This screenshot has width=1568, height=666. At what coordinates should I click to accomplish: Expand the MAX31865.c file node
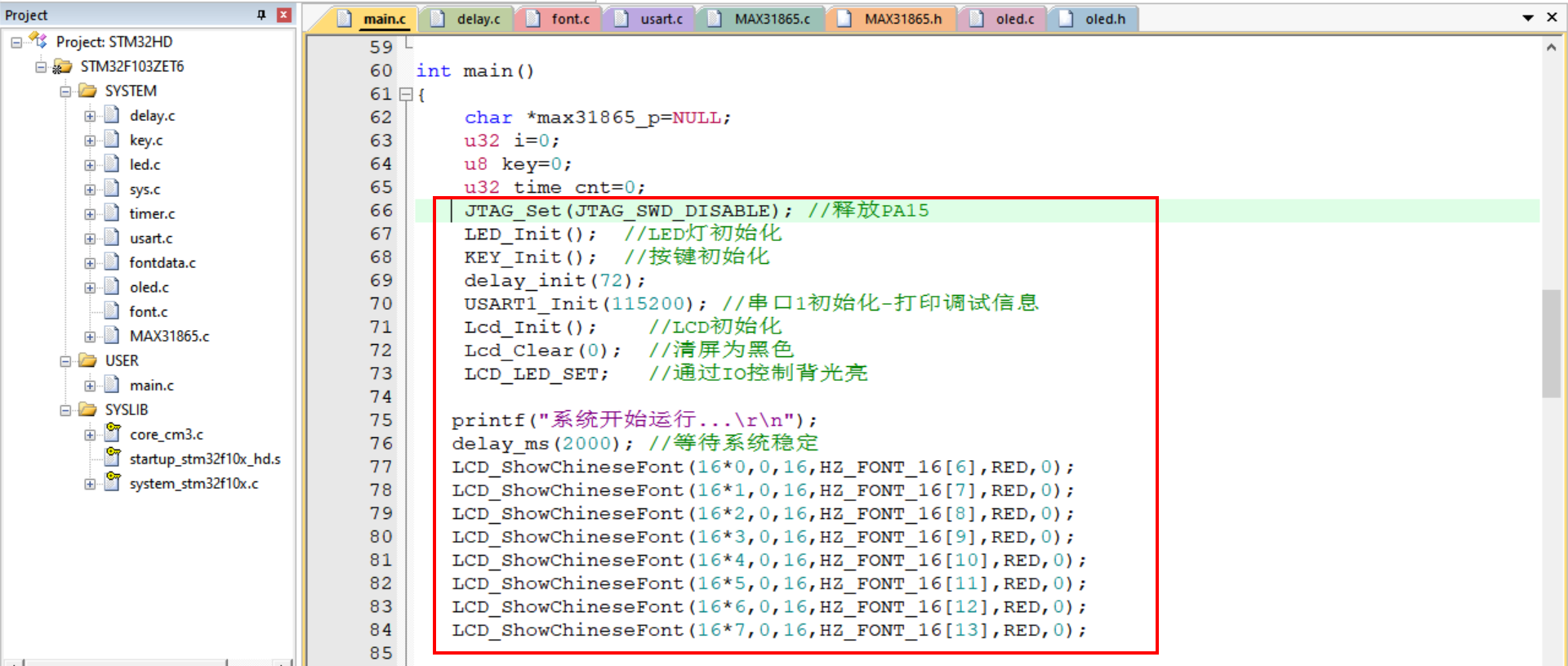90,337
